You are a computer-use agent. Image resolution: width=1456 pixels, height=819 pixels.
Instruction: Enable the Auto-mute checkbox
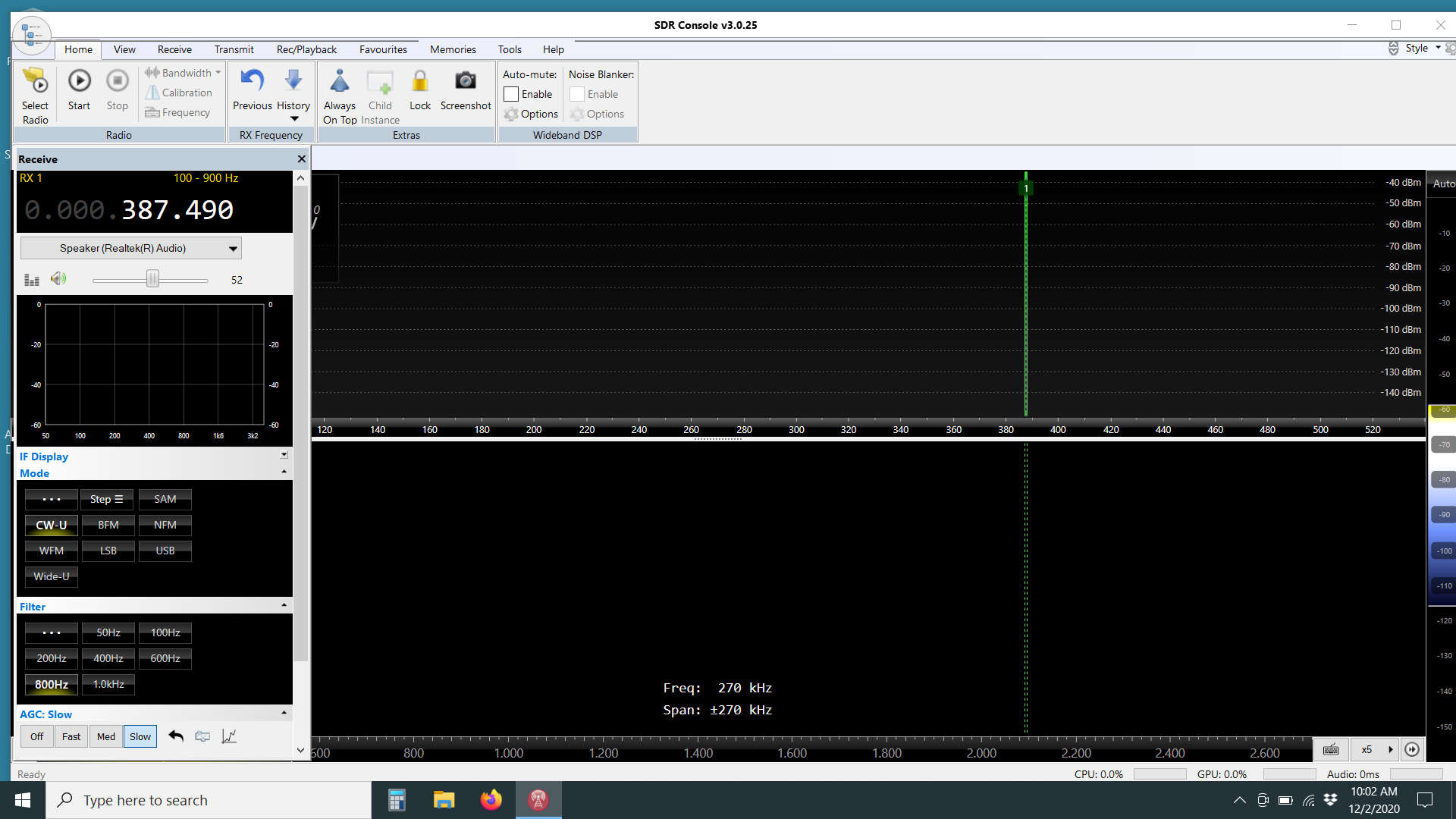pyautogui.click(x=511, y=94)
